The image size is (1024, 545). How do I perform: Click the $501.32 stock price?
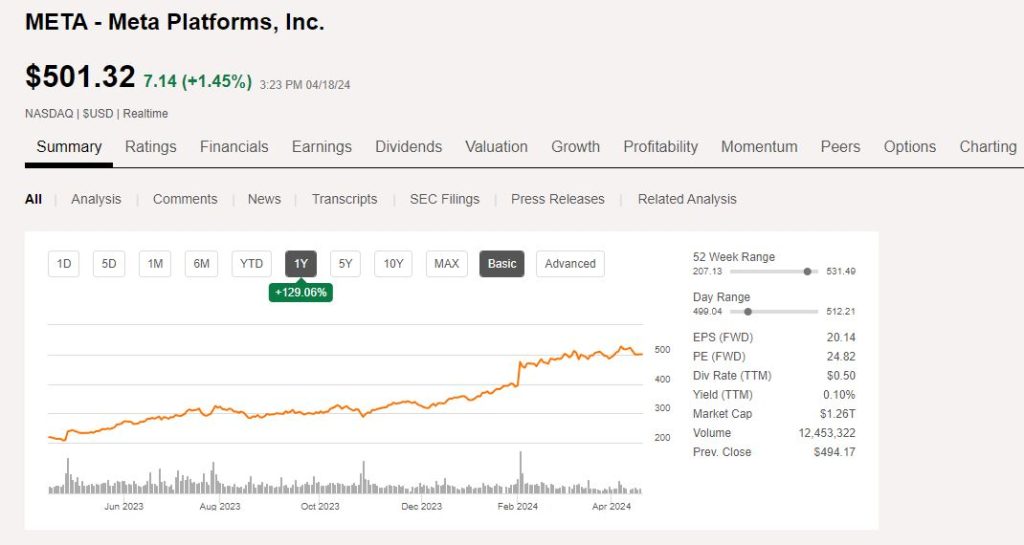[x=80, y=76]
